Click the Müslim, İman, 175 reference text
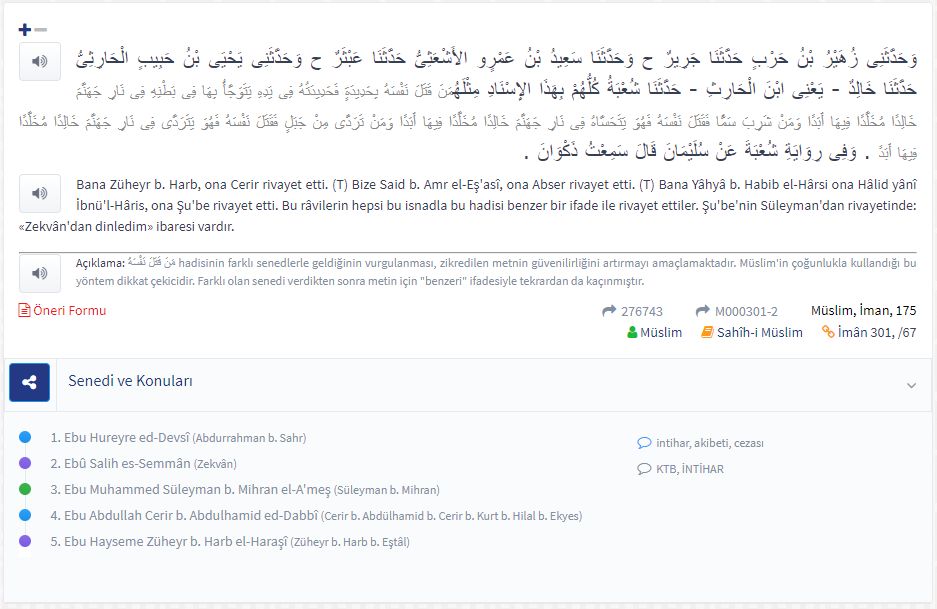Image resolution: width=937 pixels, height=609 pixels. click(x=863, y=311)
